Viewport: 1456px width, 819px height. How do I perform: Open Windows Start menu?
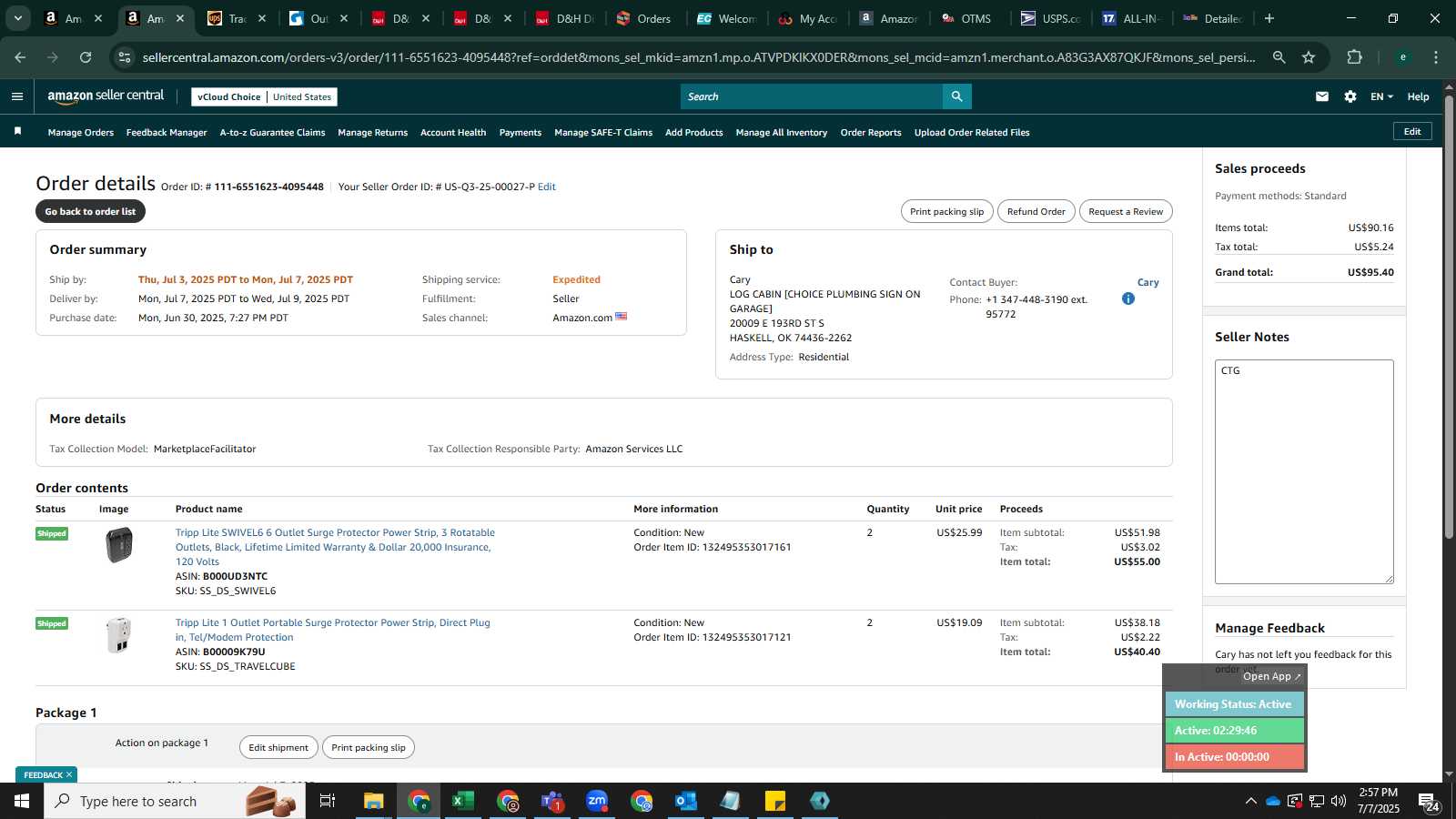[x=22, y=801]
